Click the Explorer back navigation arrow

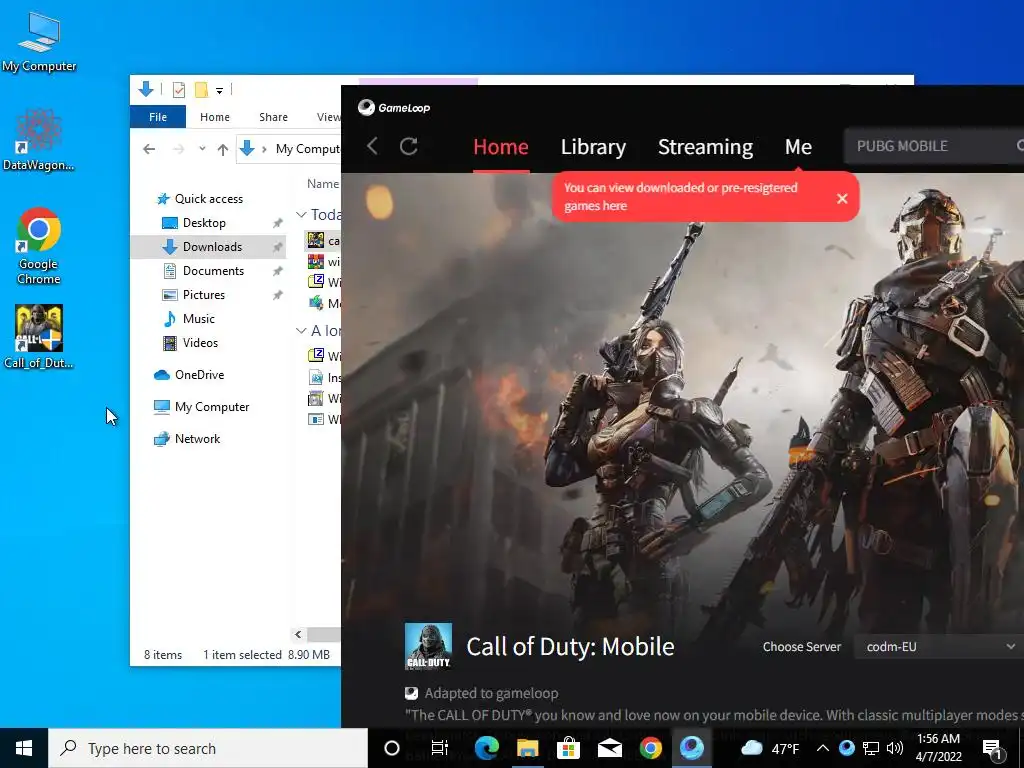click(149, 149)
